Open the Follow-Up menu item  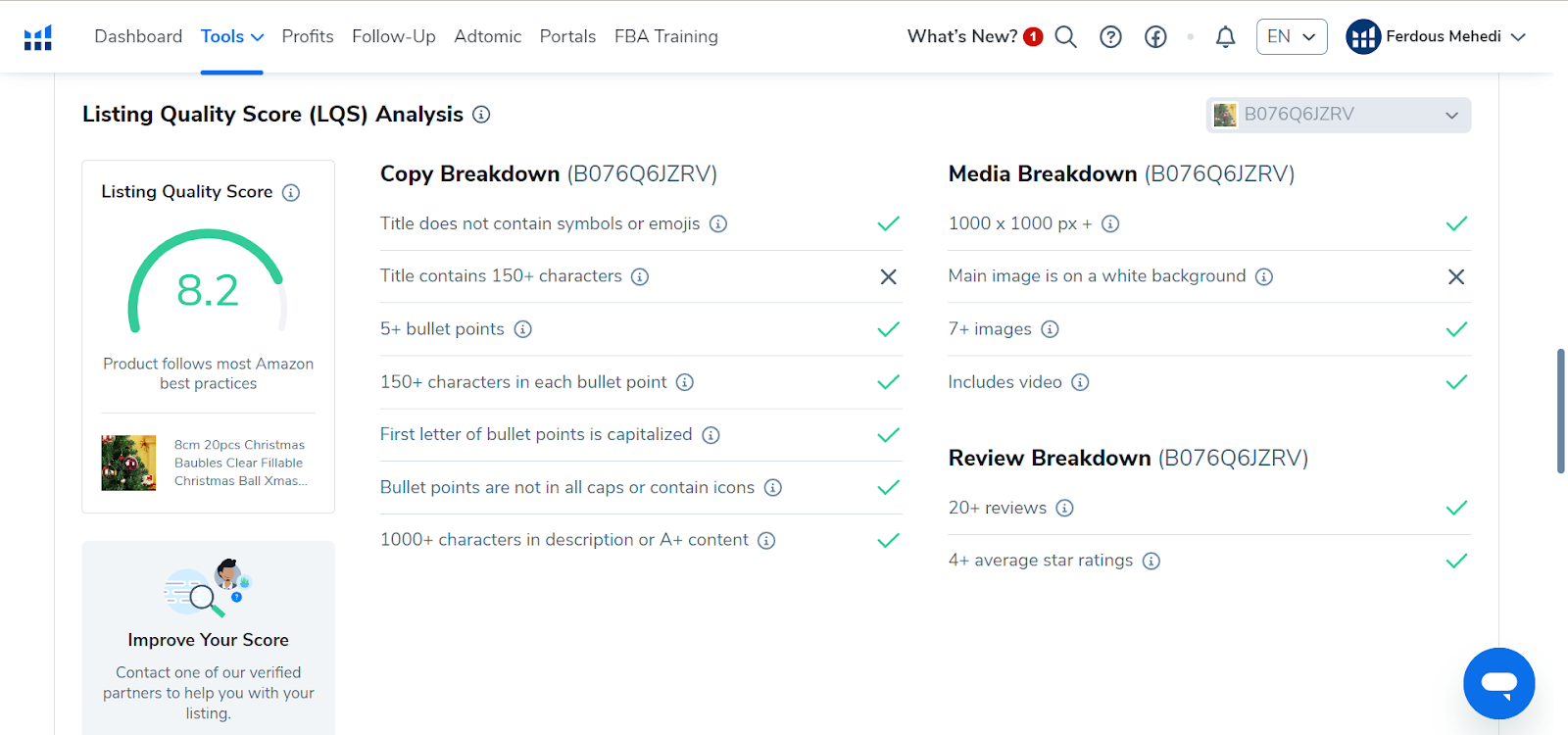point(394,37)
